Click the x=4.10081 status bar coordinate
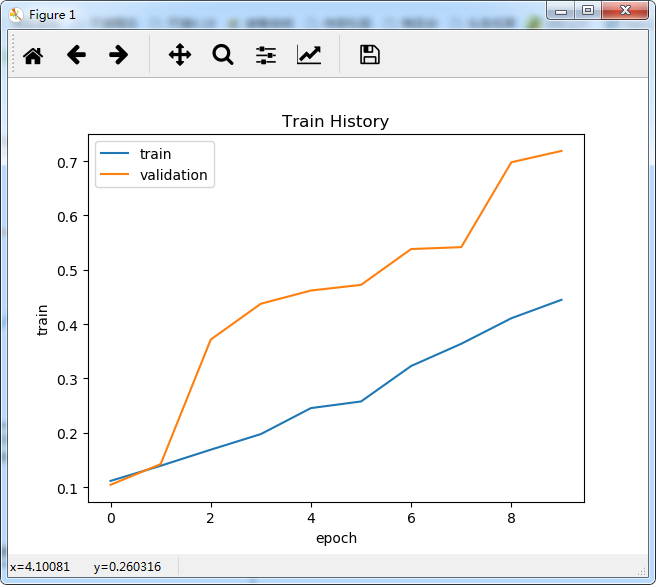656x585 pixels. pyautogui.click(x=40, y=567)
